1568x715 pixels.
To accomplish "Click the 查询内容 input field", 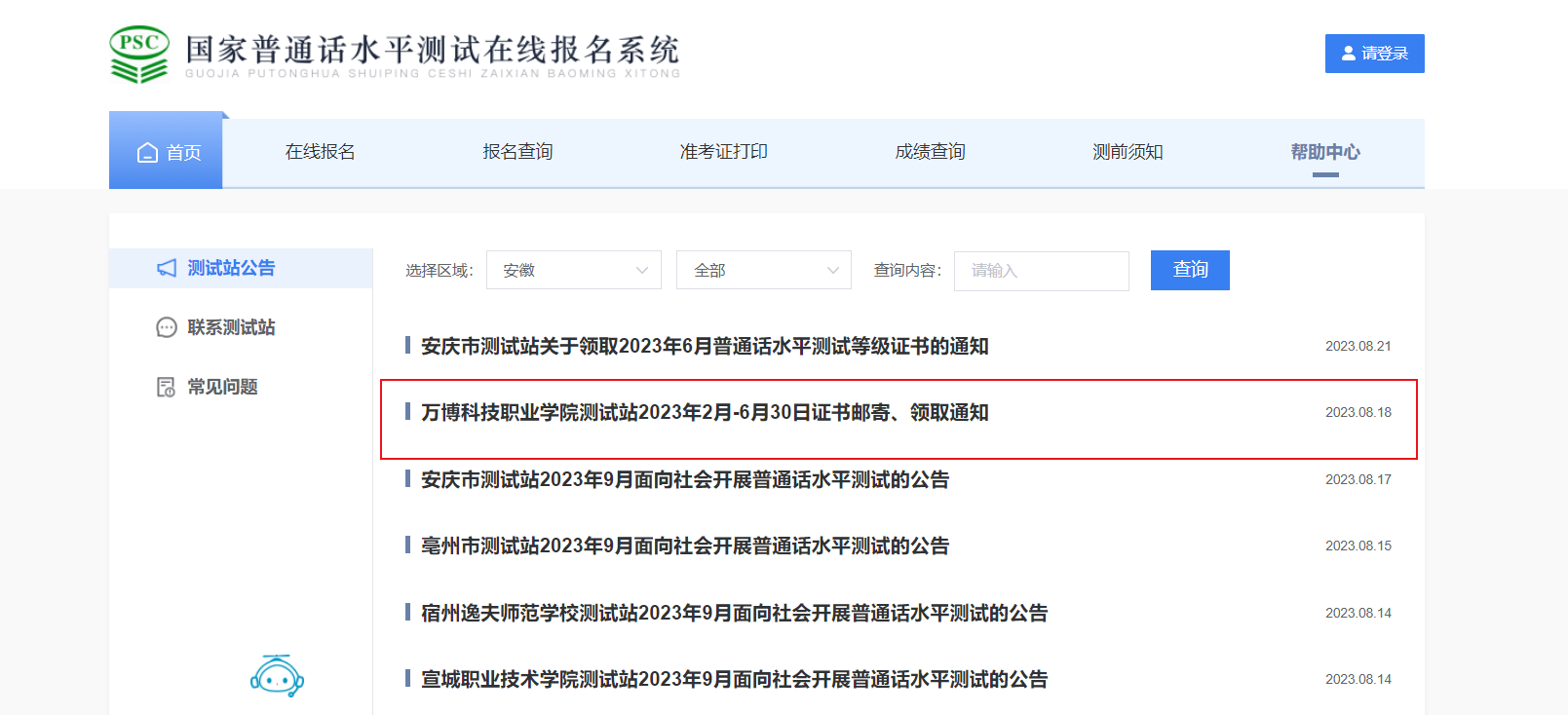I will [1042, 271].
